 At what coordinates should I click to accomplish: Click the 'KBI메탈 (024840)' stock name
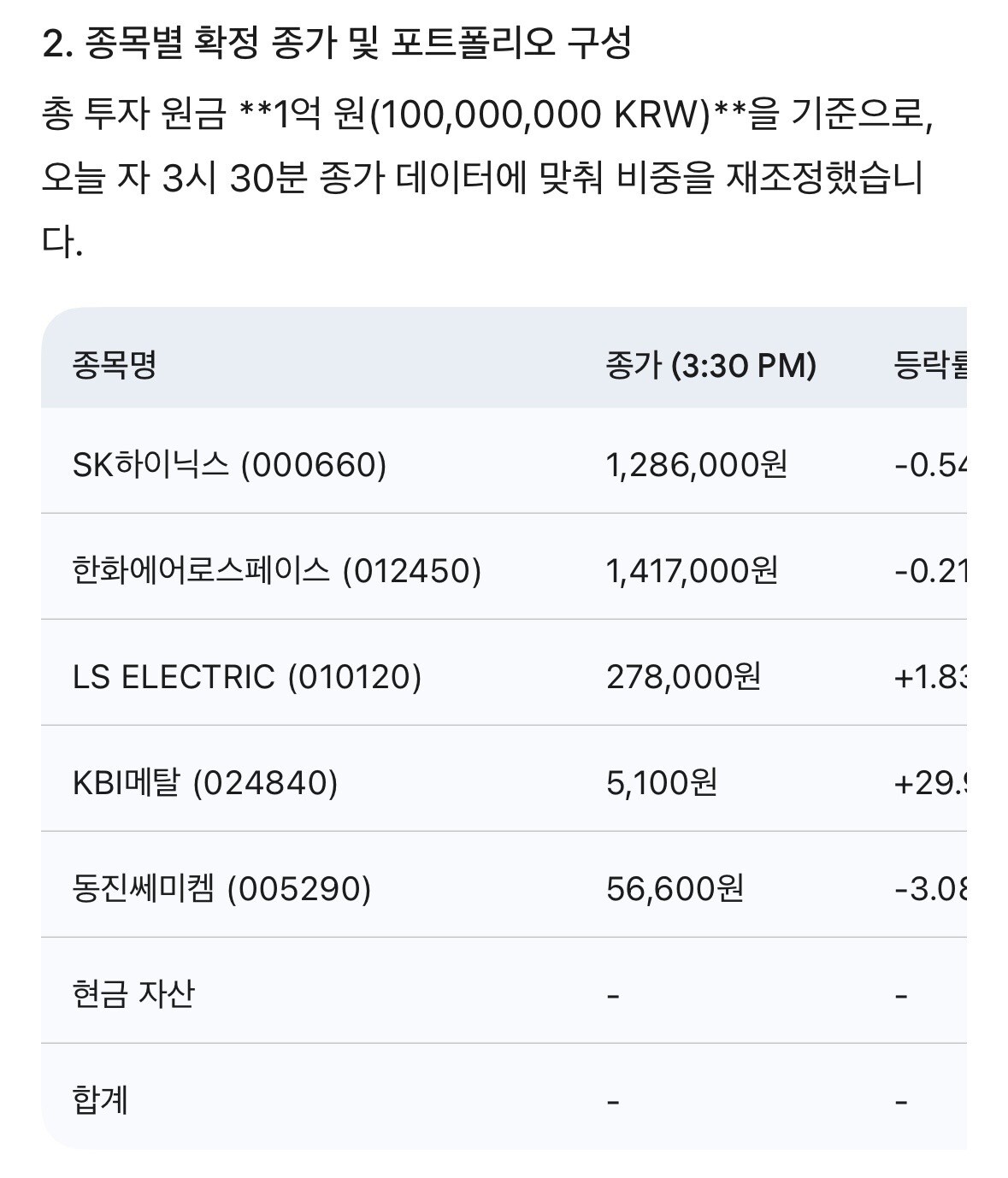coord(205,782)
